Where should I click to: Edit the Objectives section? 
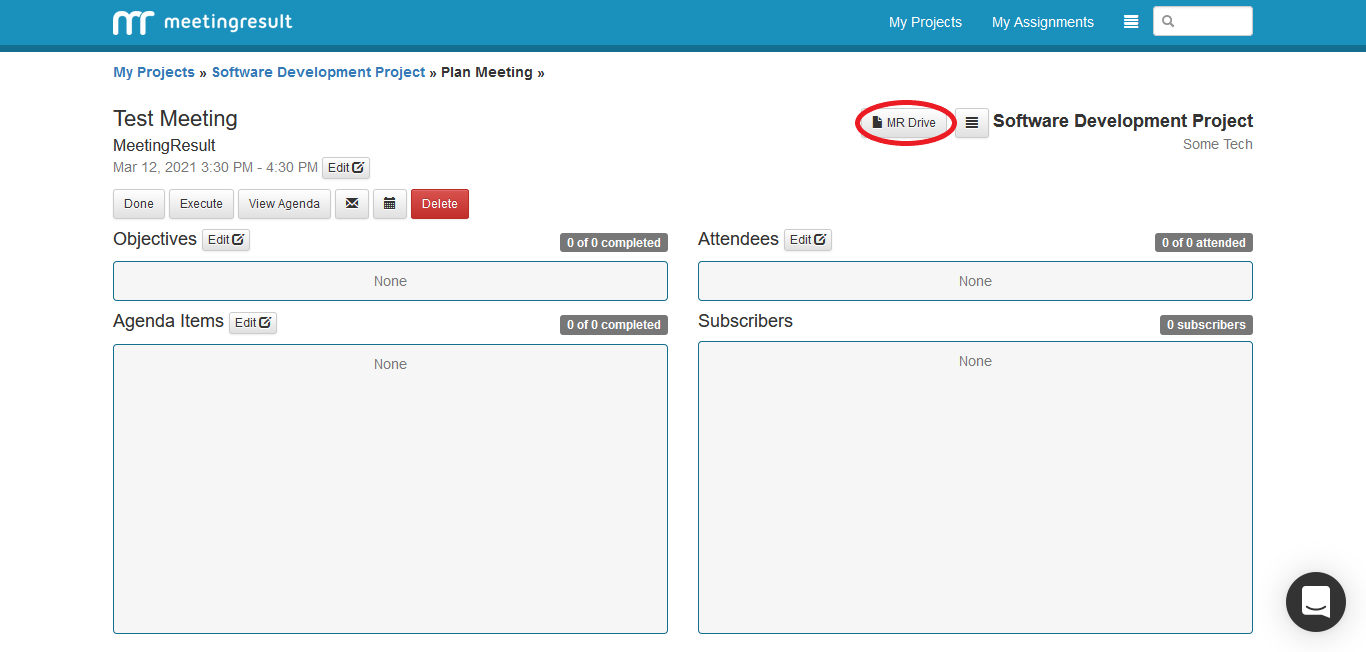click(x=226, y=240)
